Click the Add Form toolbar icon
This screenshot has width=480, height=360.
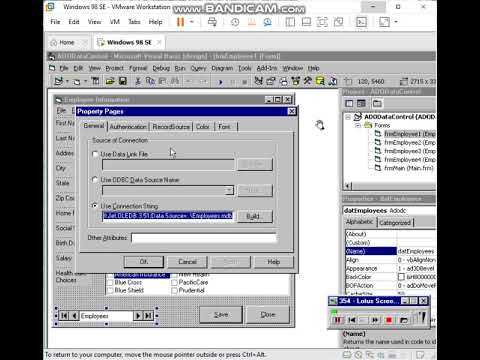(x=77, y=81)
